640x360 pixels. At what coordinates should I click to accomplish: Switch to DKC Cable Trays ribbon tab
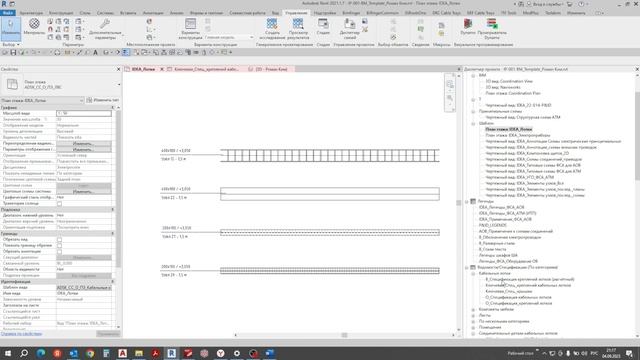tap(446, 13)
